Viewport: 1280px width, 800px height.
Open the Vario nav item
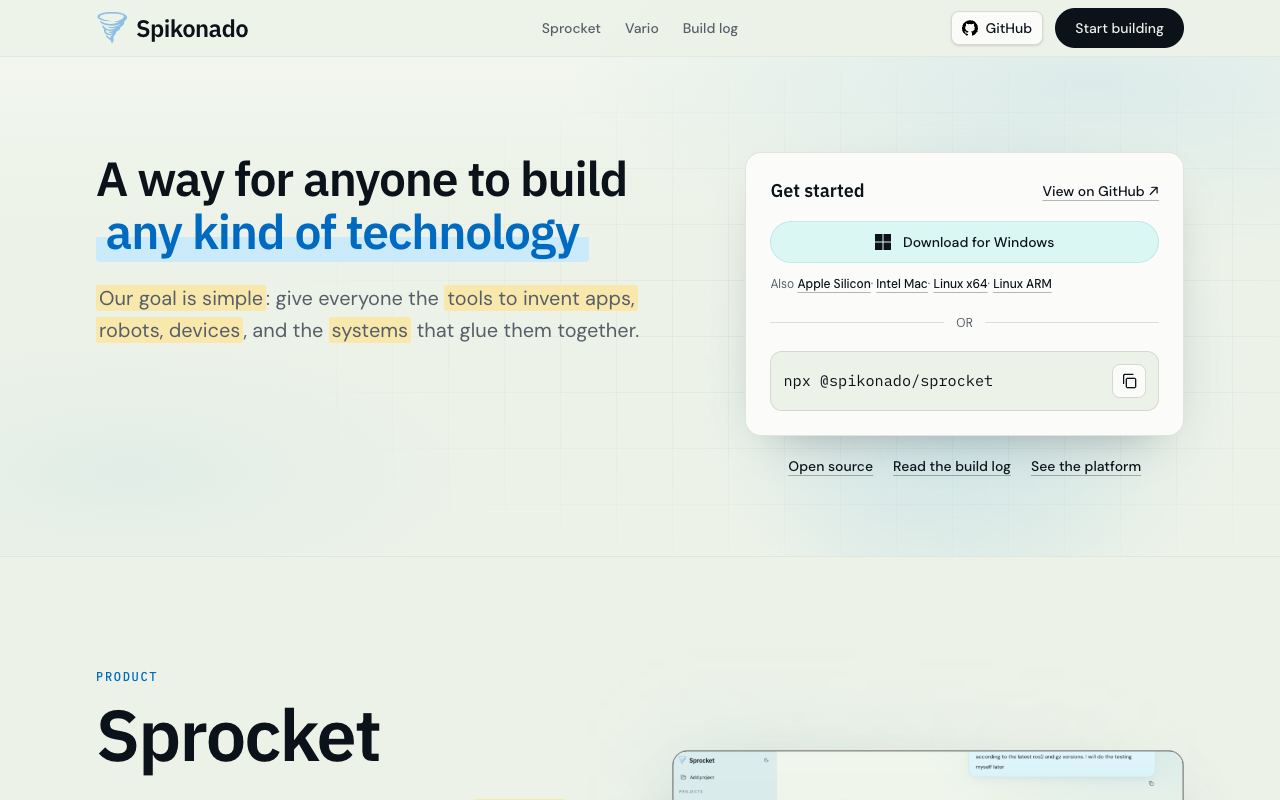click(x=642, y=28)
